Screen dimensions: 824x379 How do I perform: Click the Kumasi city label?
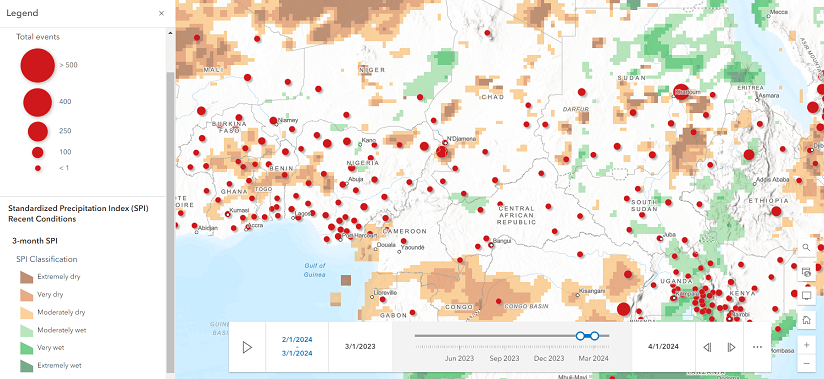pos(239,210)
